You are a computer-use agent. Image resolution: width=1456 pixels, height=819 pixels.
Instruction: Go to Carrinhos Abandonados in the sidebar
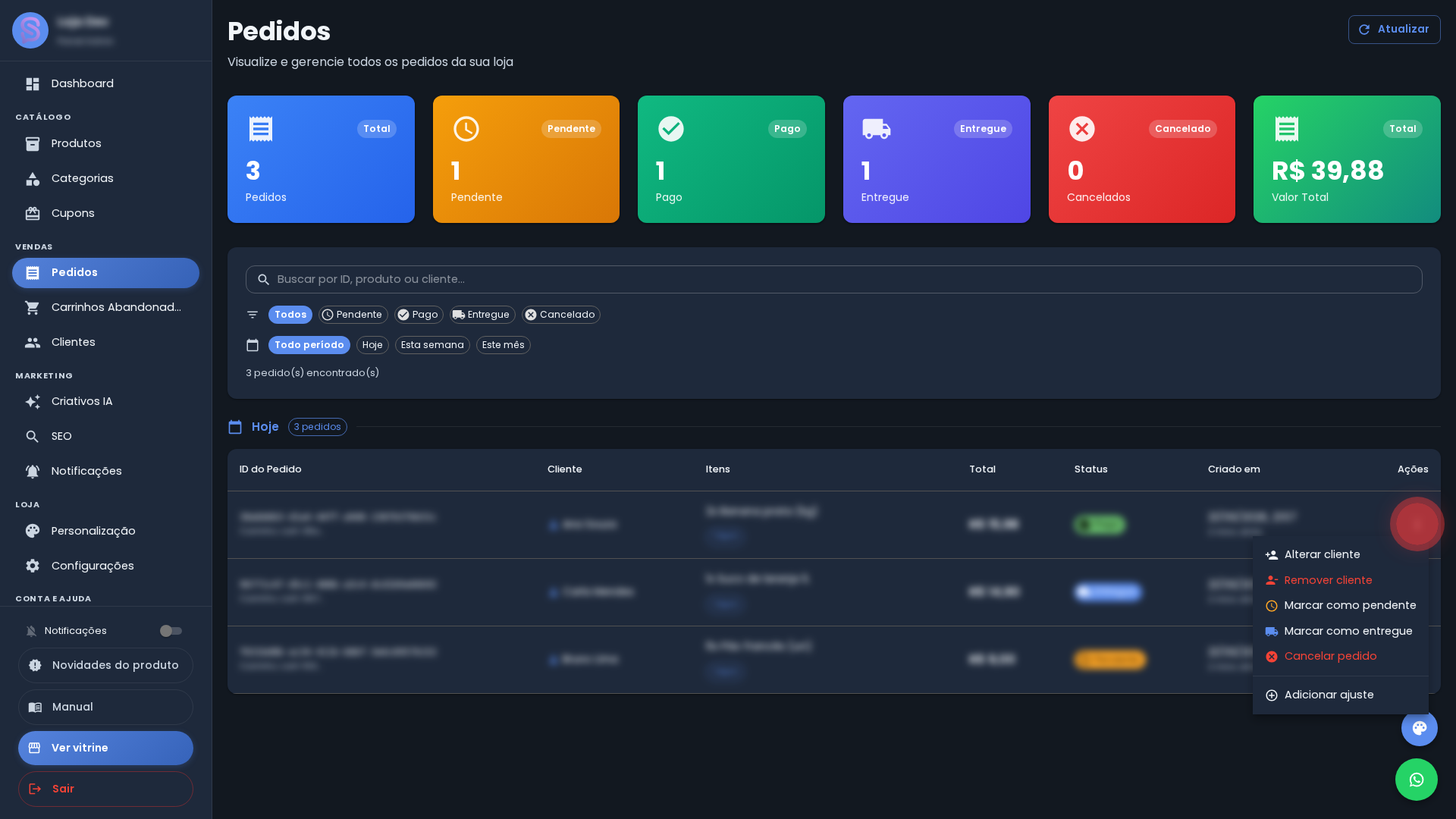click(x=105, y=308)
